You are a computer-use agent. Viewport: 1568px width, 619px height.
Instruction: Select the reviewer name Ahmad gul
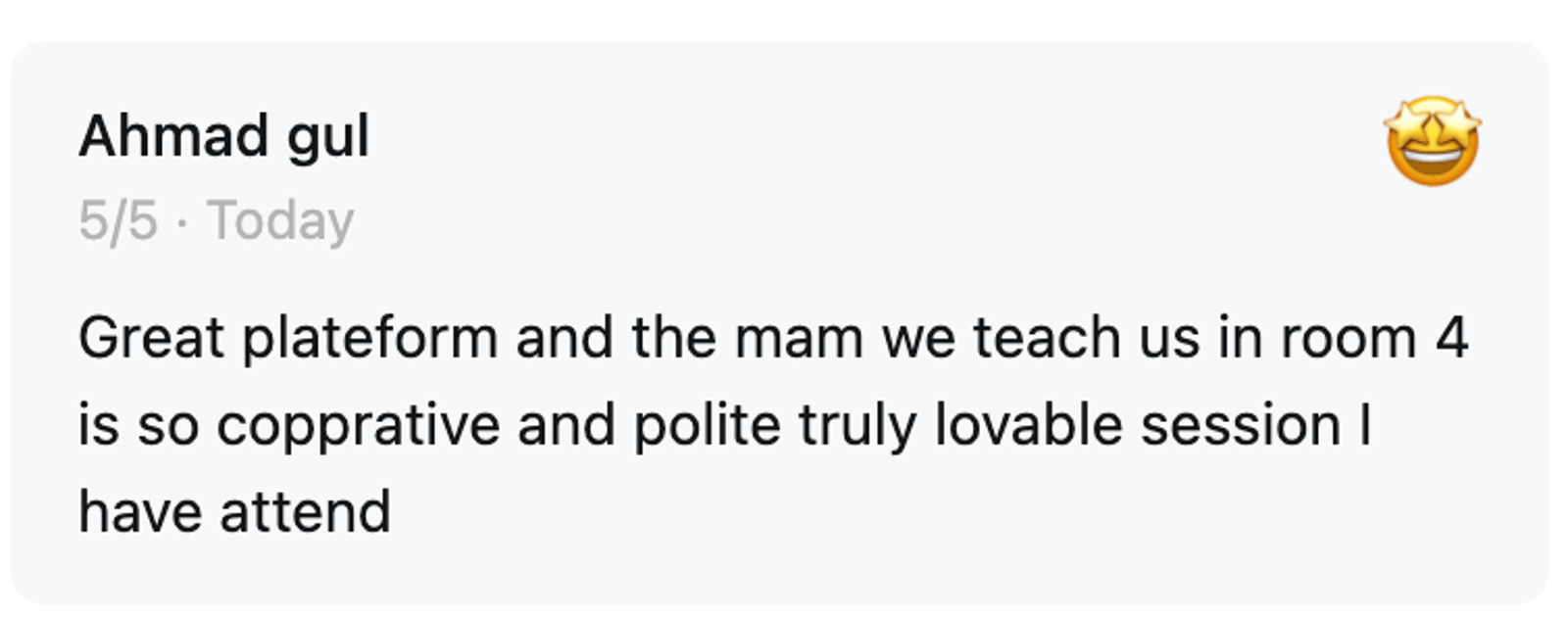tap(223, 135)
